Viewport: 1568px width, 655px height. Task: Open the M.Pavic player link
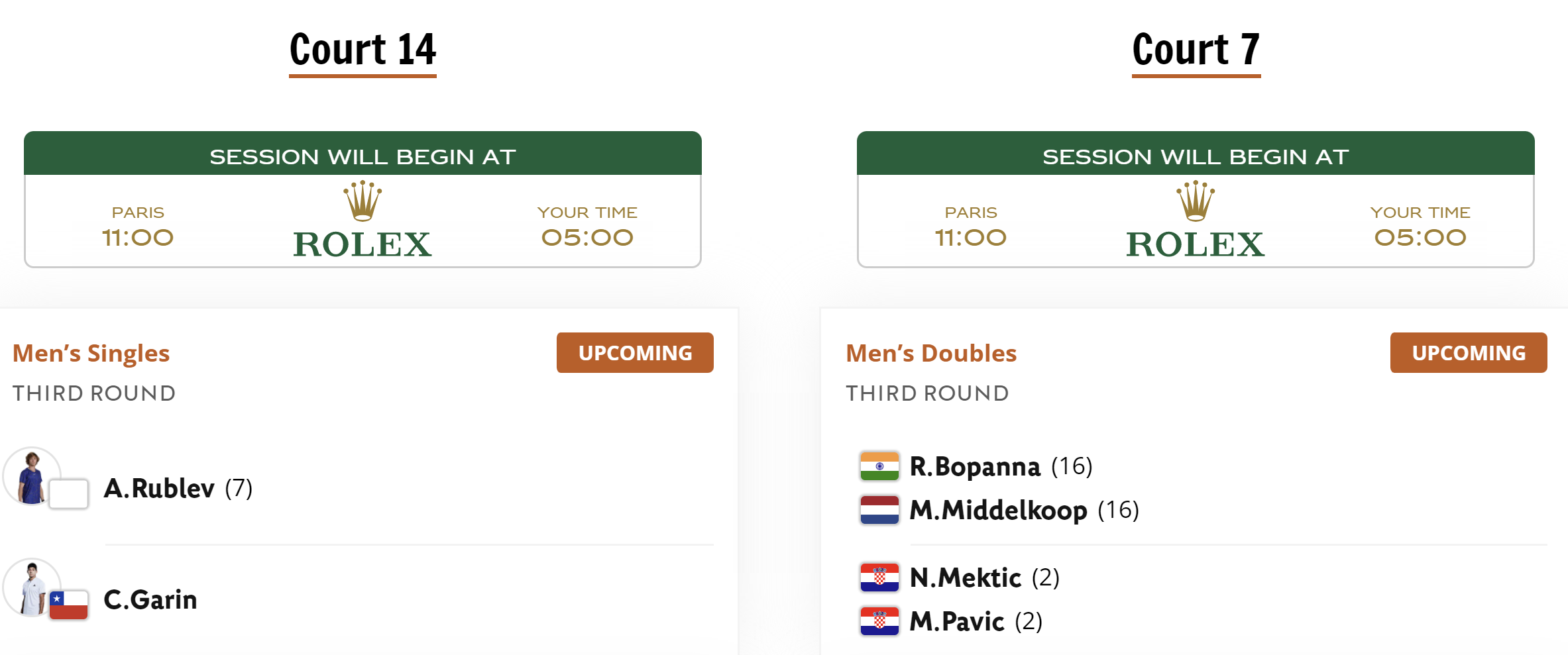(x=957, y=621)
